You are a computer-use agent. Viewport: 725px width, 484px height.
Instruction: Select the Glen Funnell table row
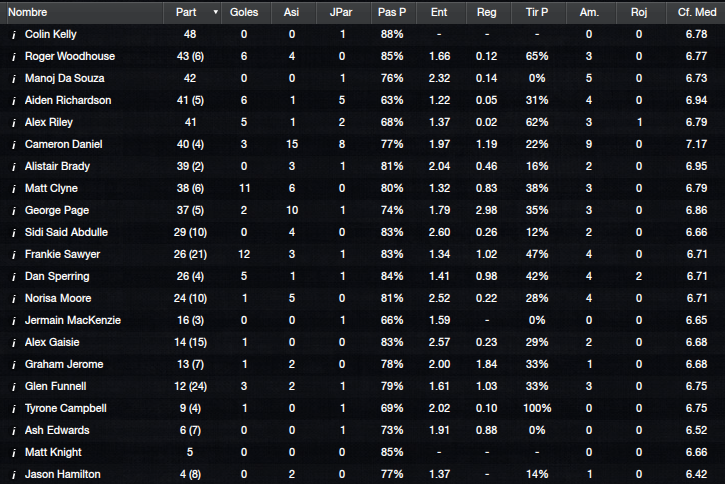coord(362,386)
